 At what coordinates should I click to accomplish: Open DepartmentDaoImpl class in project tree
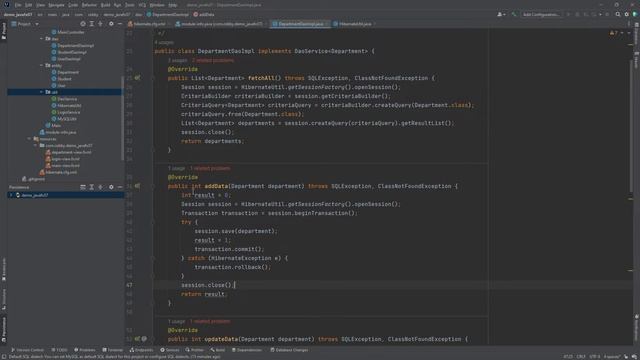73,45
